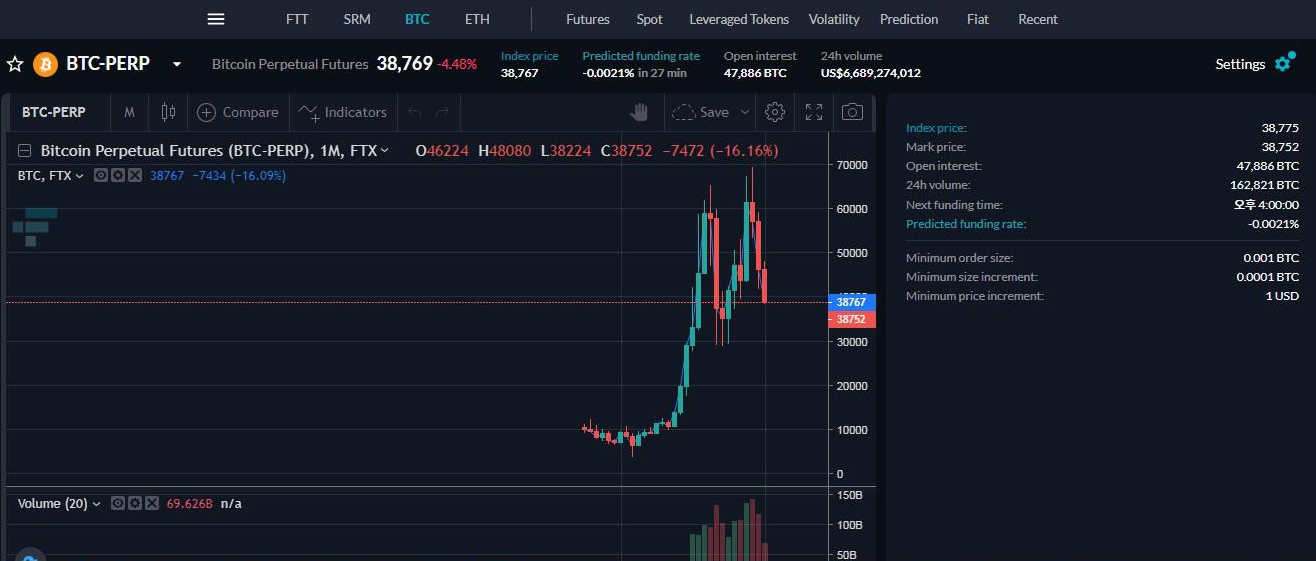Select the hand pan tool

click(x=640, y=112)
